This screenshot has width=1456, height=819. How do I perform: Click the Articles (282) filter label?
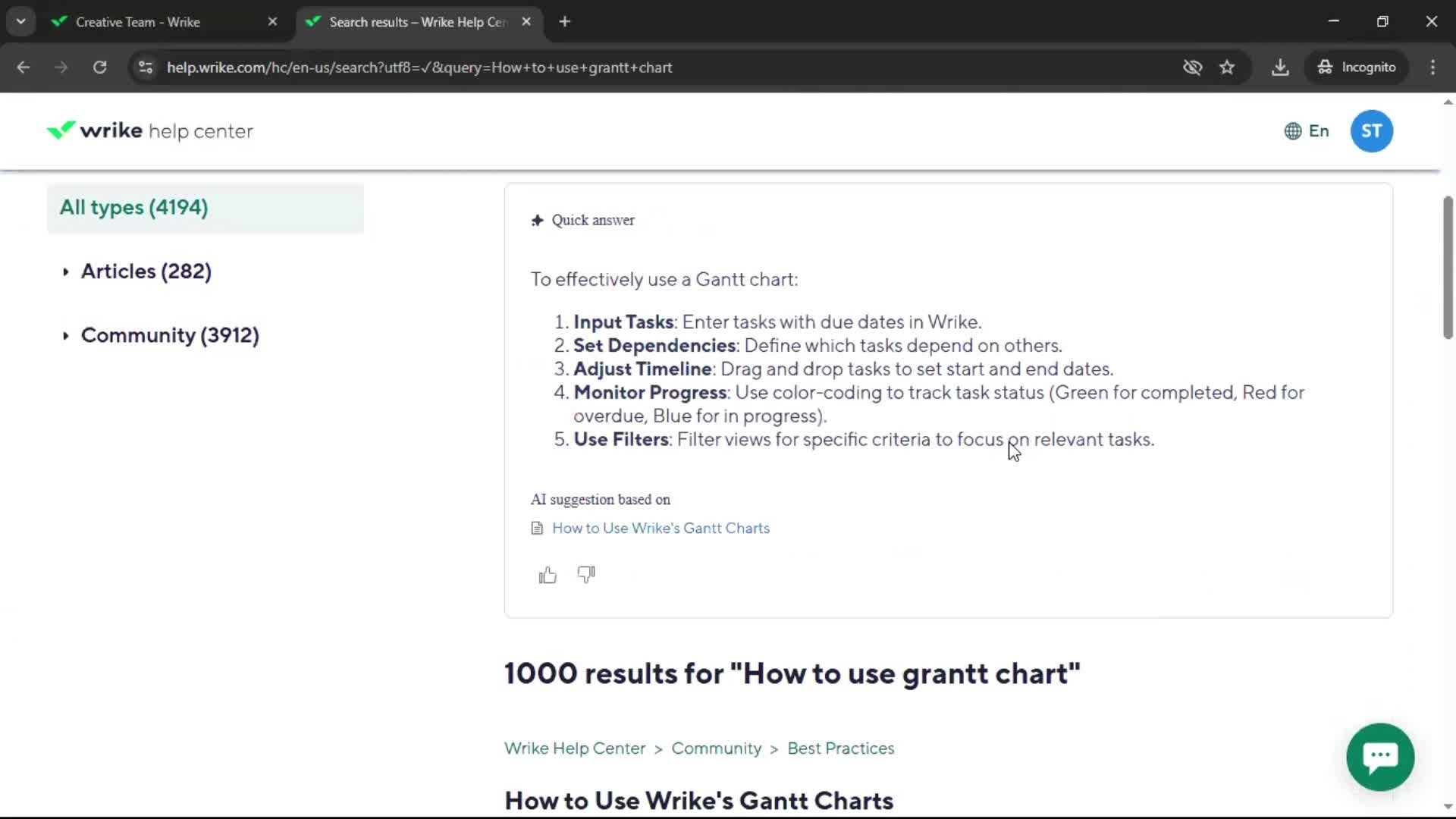coord(146,271)
